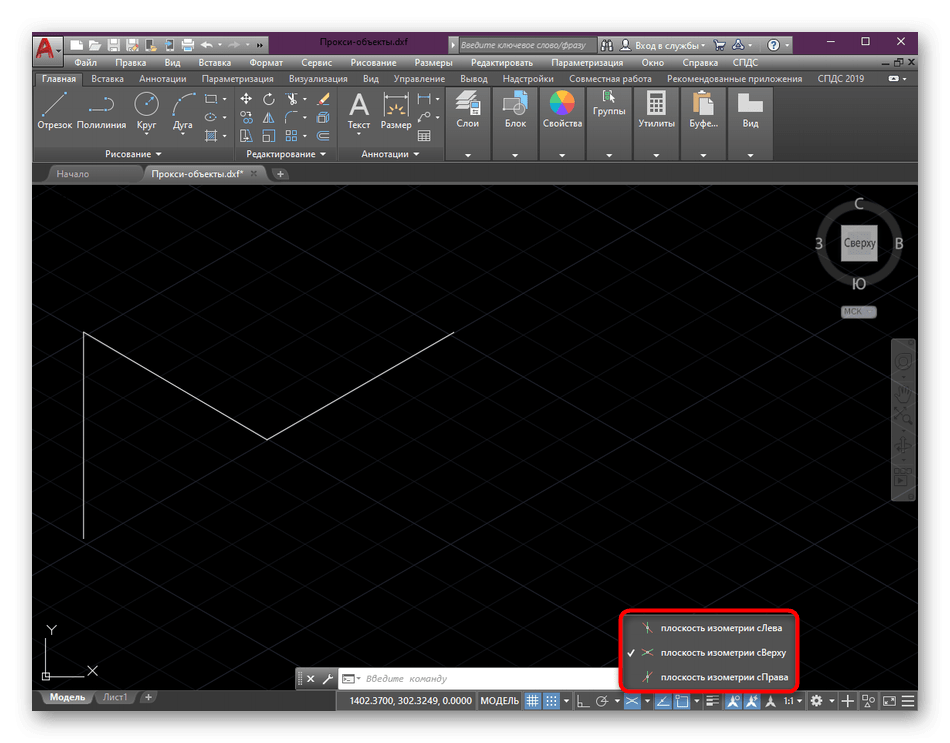Open the Лист1 layout tab
The width and height of the screenshot is (950, 743).
[115, 698]
